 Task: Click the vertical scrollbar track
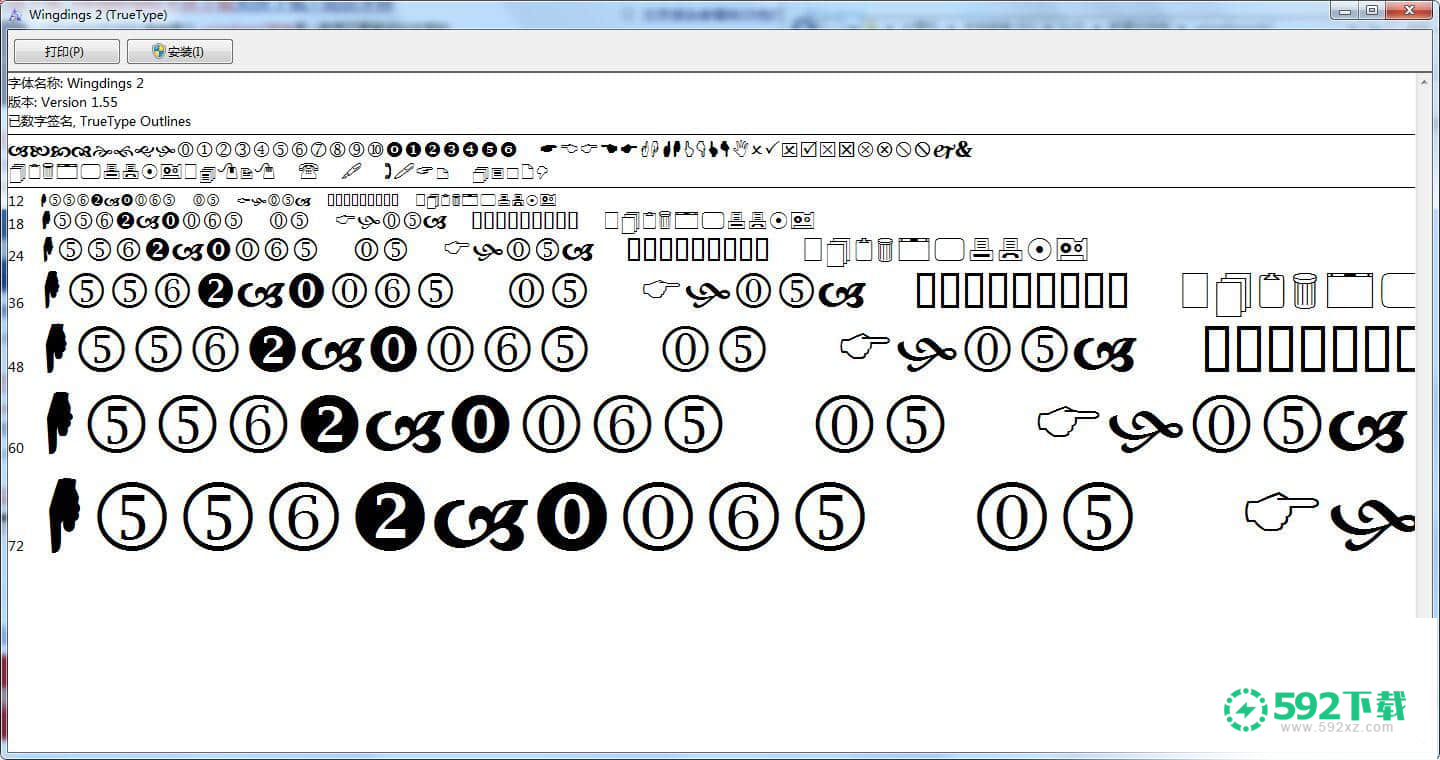(1424, 355)
